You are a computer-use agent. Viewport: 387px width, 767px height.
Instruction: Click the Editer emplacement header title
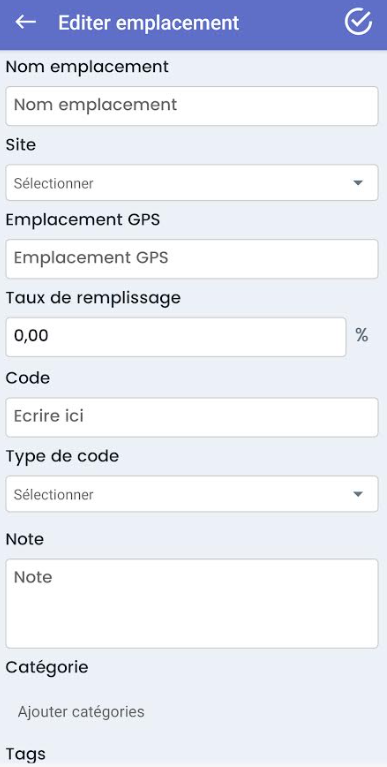coord(149,23)
